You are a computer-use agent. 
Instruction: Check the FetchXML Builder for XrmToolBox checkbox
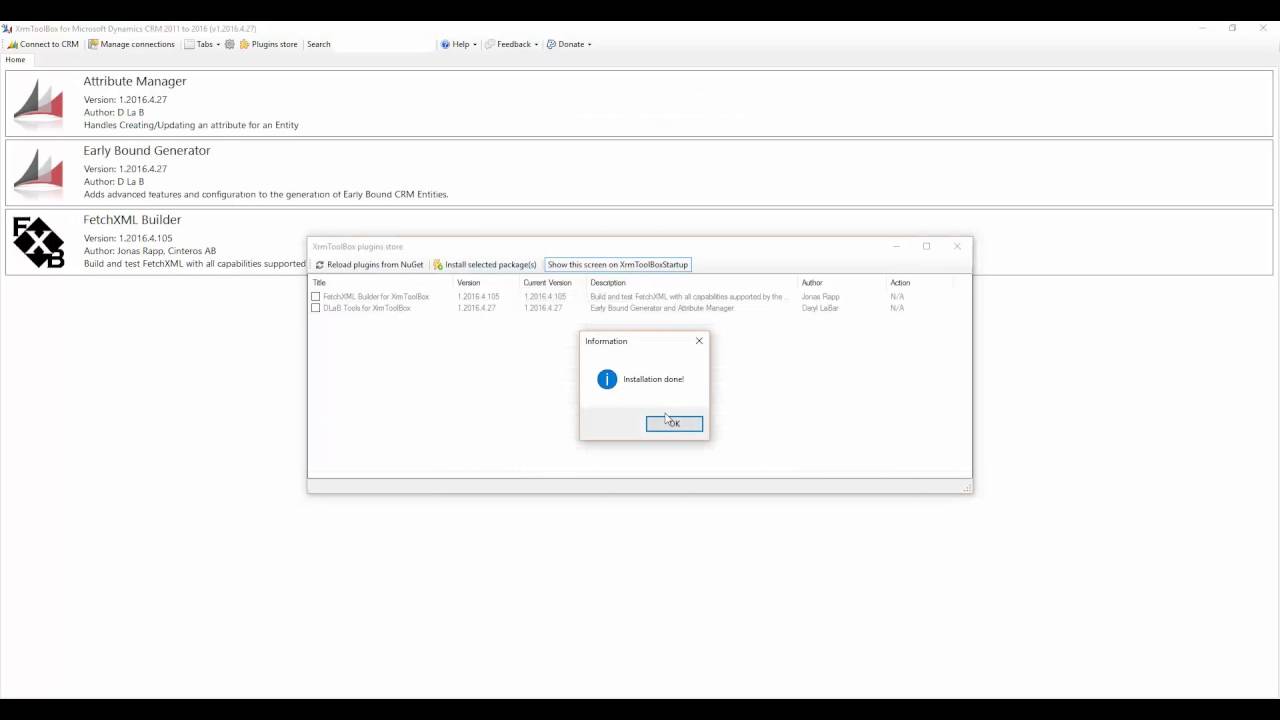316,297
